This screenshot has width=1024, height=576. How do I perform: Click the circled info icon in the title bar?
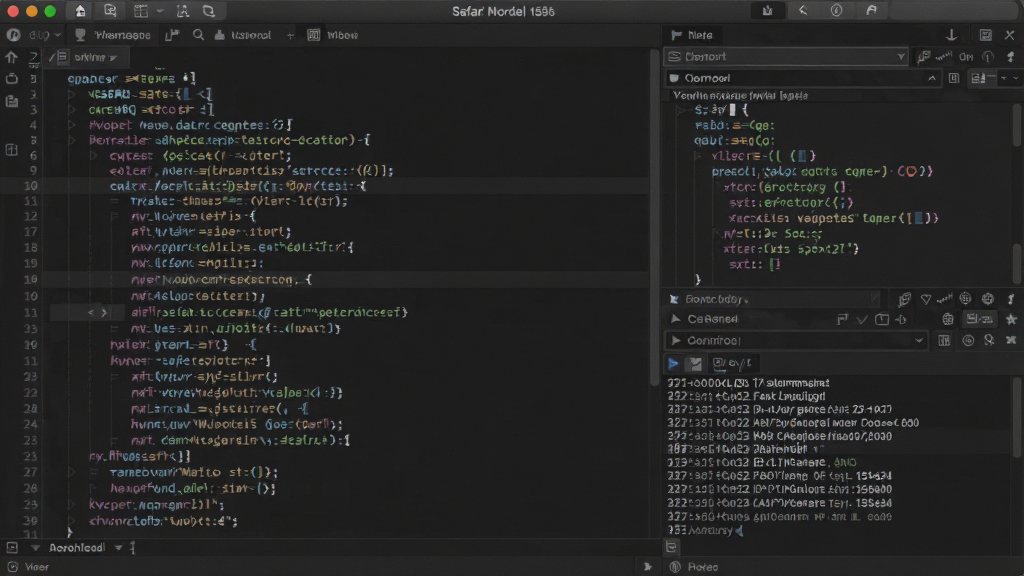point(837,10)
